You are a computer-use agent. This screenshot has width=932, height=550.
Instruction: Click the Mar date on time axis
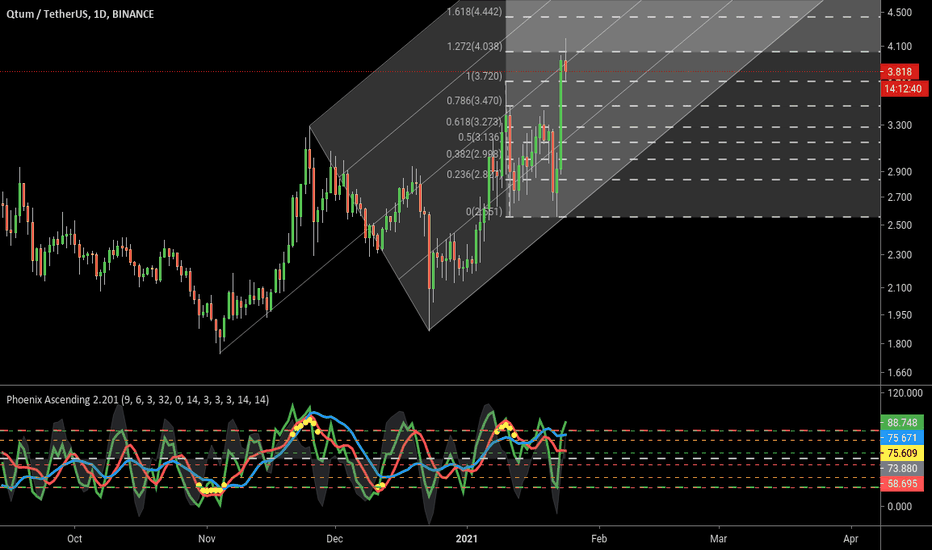tap(719, 539)
